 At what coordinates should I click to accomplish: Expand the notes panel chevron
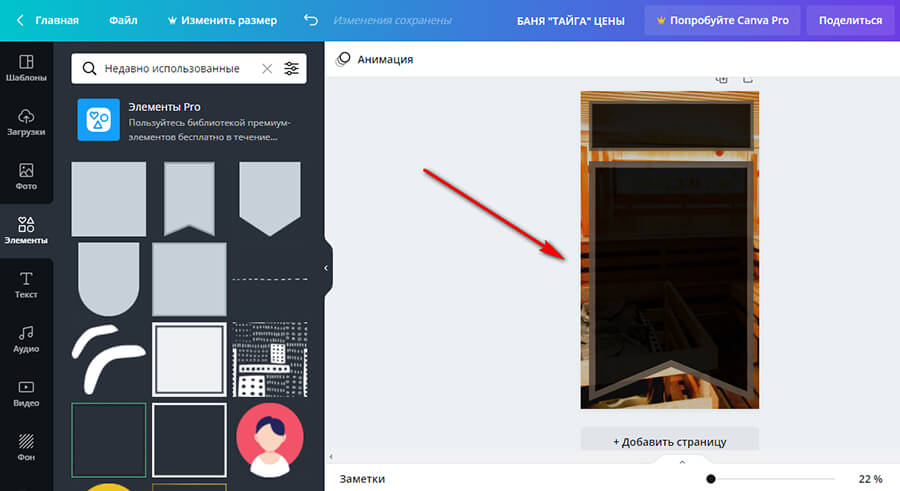click(x=682, y=462)
